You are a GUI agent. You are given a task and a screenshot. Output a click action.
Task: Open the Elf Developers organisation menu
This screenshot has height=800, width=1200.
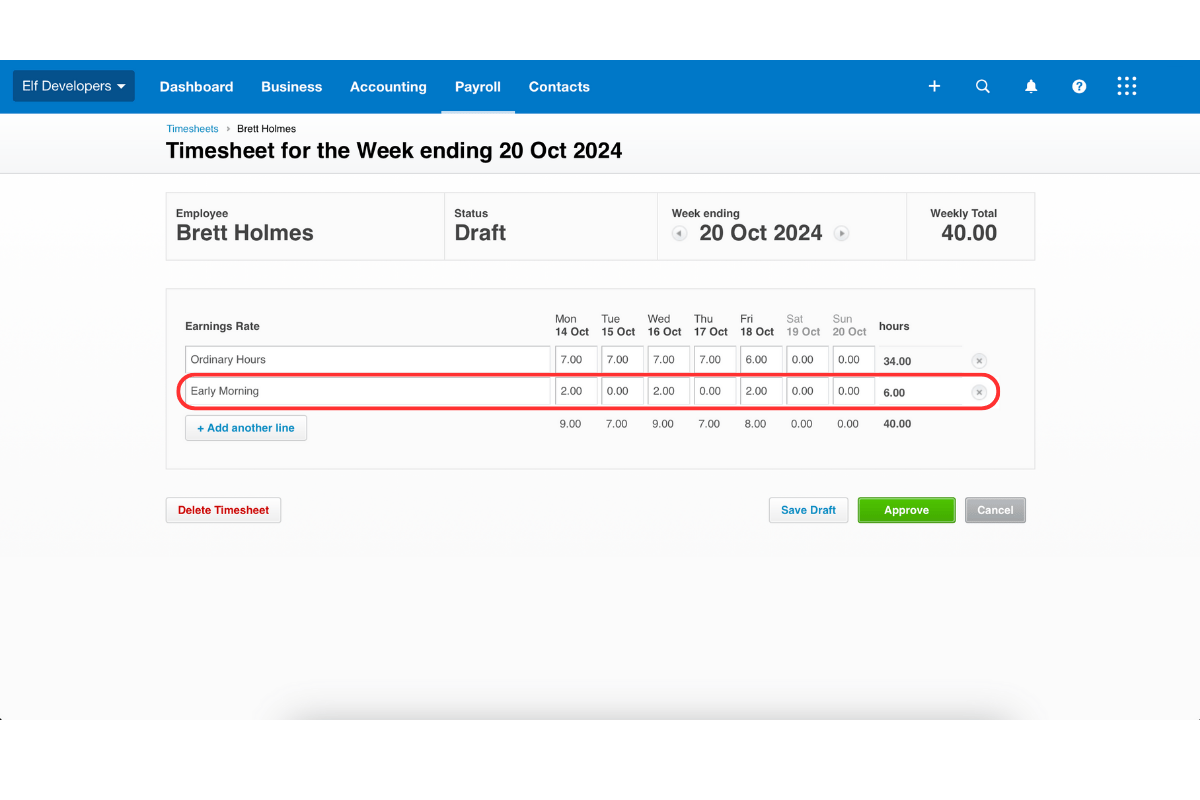73,85
